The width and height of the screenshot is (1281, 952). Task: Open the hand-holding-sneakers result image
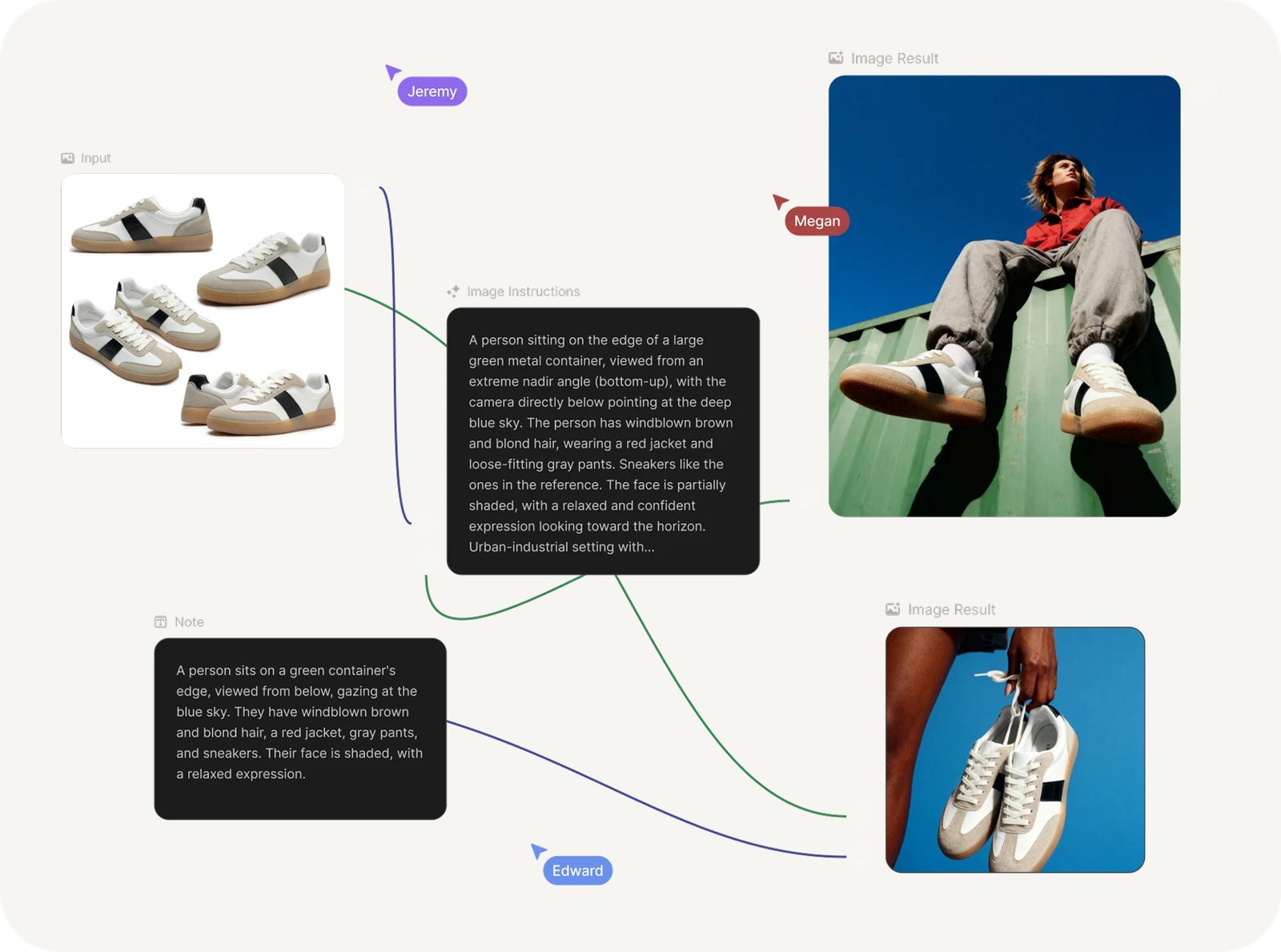pyautogui.click(x=1015, y=749)
